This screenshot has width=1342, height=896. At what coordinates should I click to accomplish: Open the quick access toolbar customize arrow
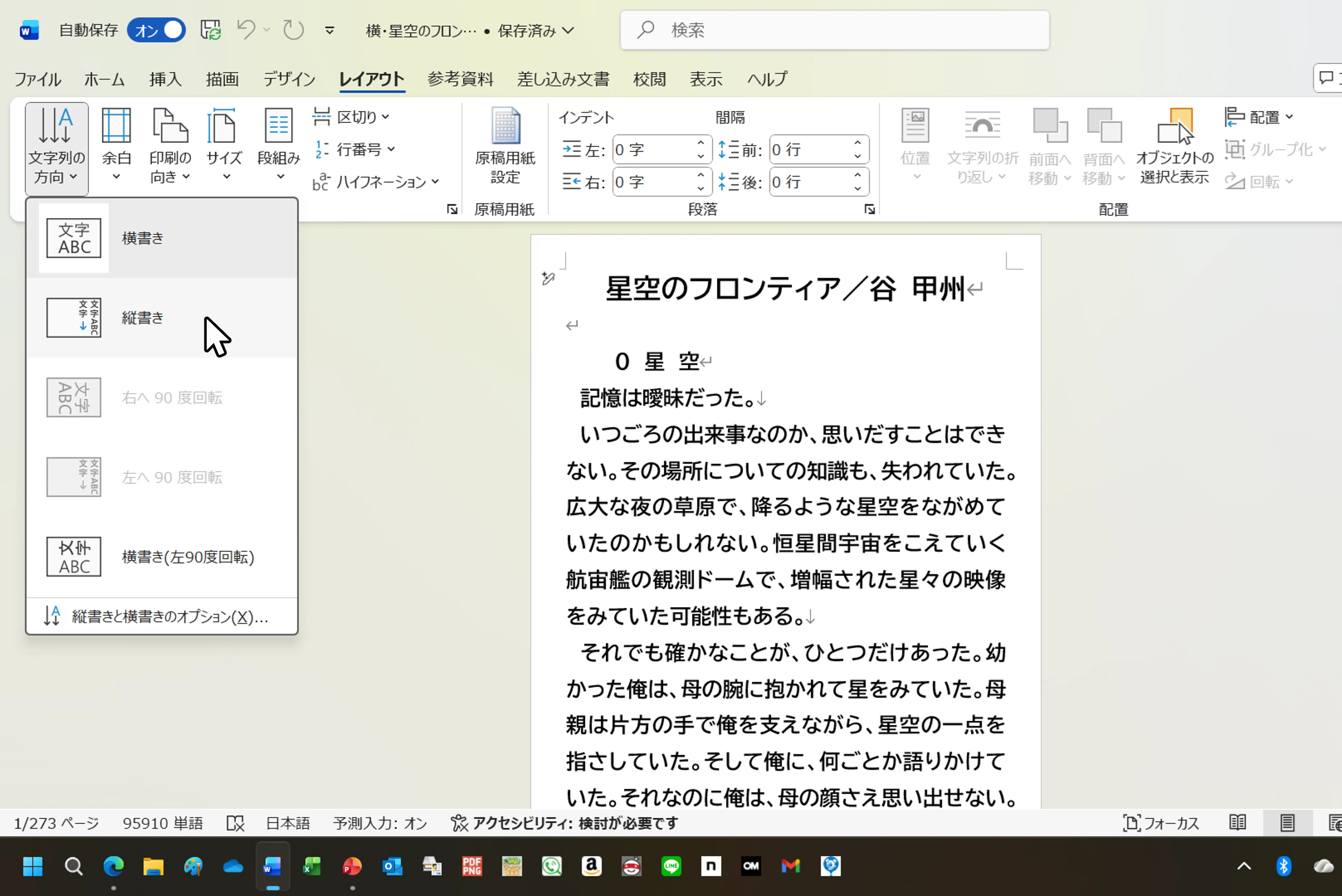click(329, 30)
